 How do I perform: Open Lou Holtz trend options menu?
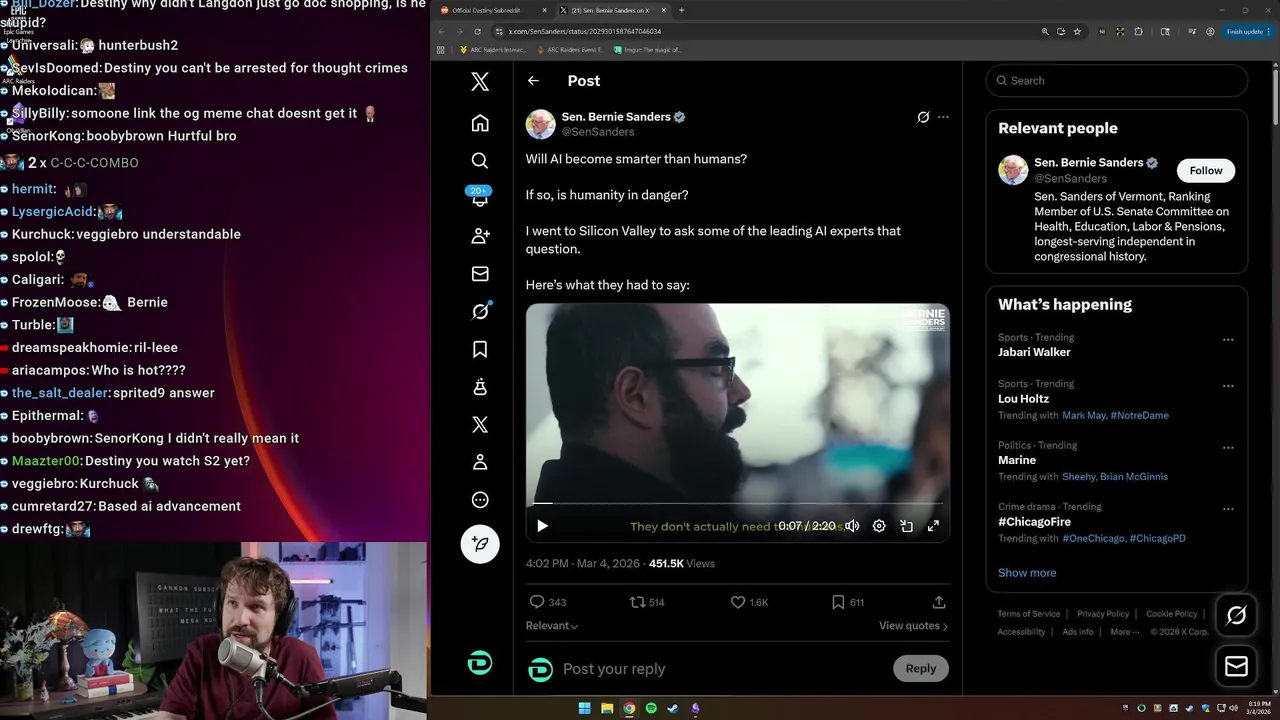pyautogui.click(x=1228, y=386)
